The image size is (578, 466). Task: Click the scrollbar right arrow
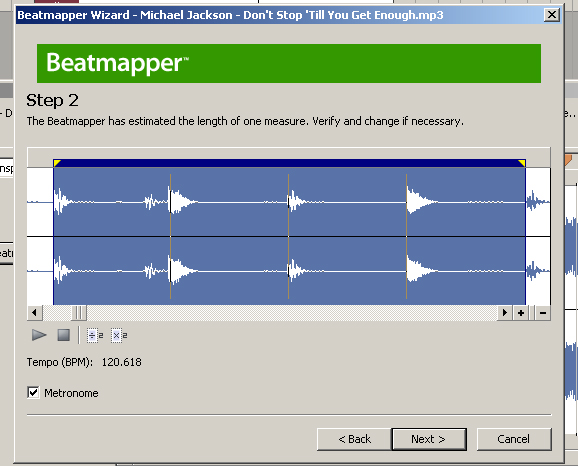(x=505, y=313)
